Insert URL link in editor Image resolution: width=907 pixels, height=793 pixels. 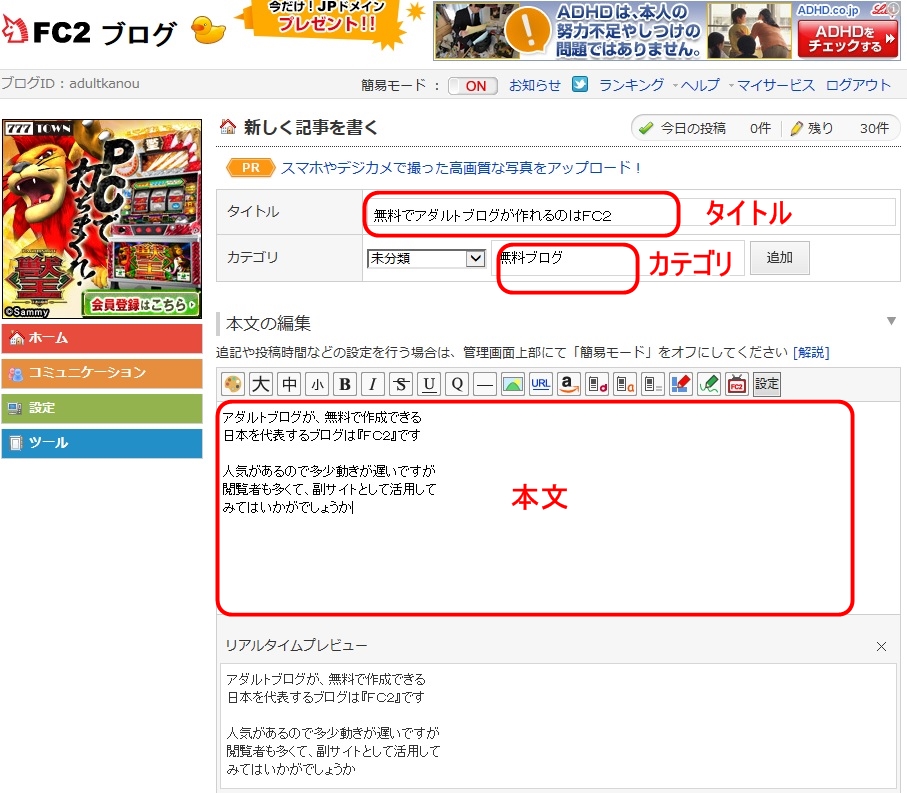coord(540,384)
